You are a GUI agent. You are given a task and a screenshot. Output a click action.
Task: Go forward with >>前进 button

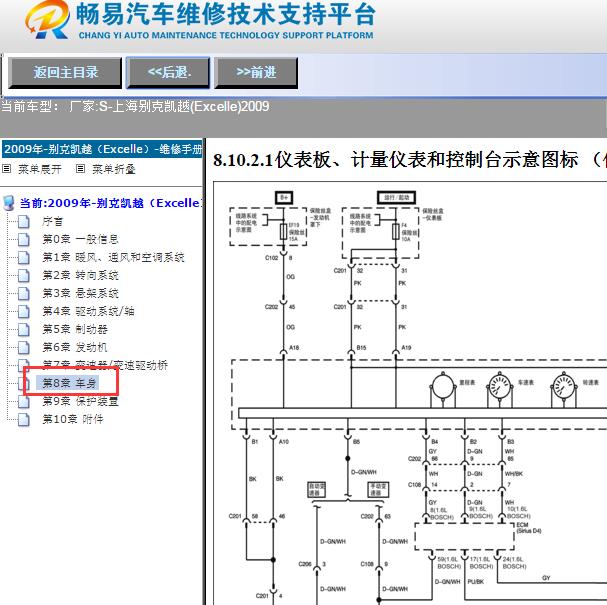pyautogui.click(x=256, y=73)
